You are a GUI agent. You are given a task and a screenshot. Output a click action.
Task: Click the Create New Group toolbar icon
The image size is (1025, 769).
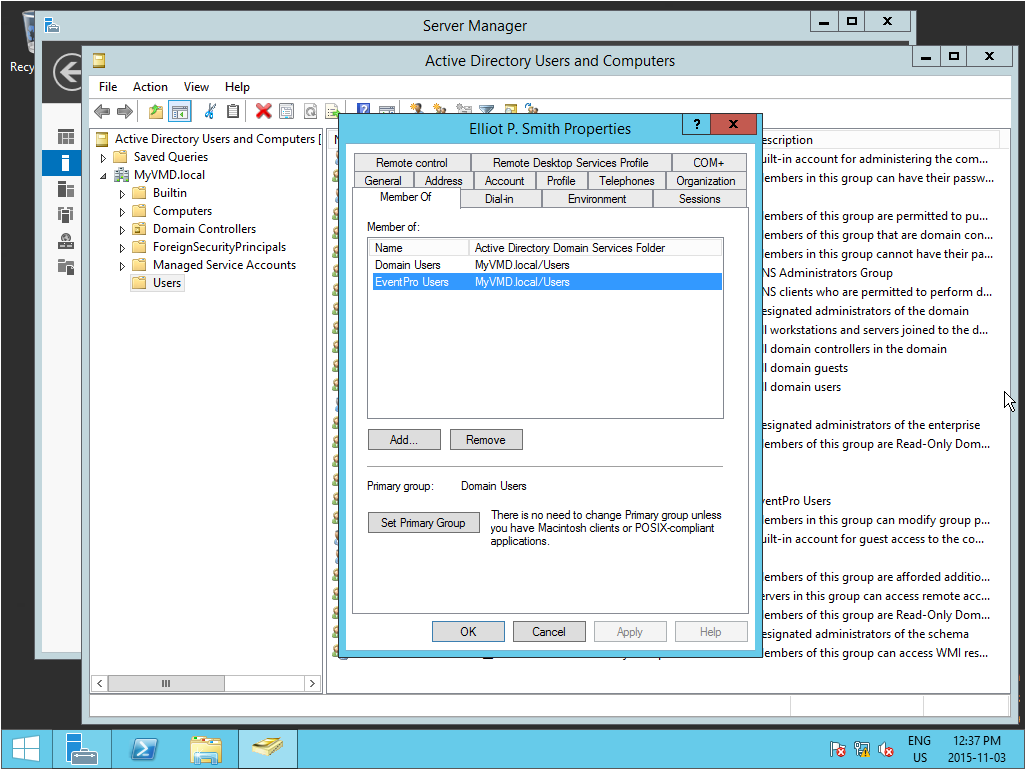point(439,109)
